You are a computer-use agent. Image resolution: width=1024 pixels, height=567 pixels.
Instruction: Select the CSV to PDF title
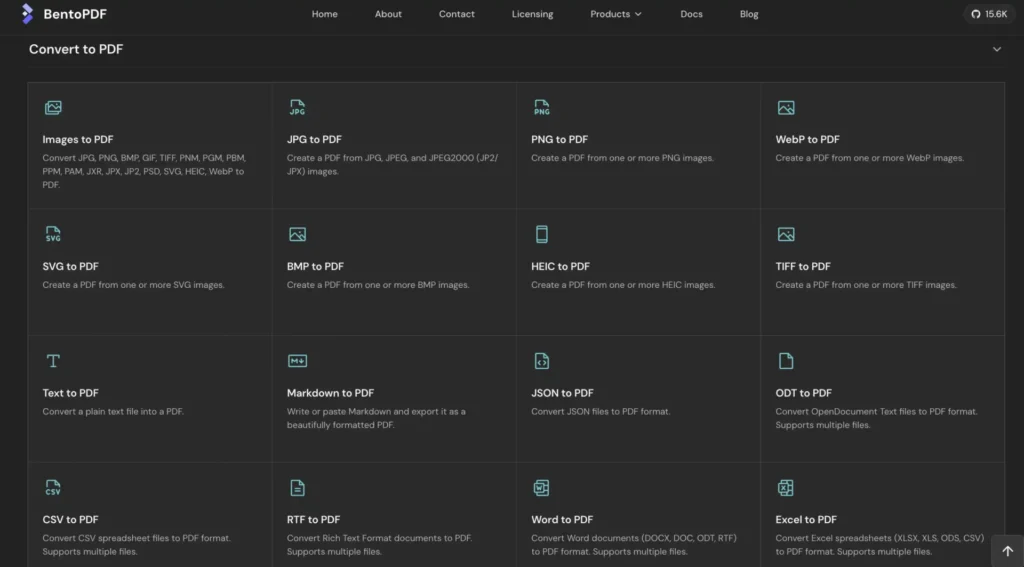tap(71, 520)
